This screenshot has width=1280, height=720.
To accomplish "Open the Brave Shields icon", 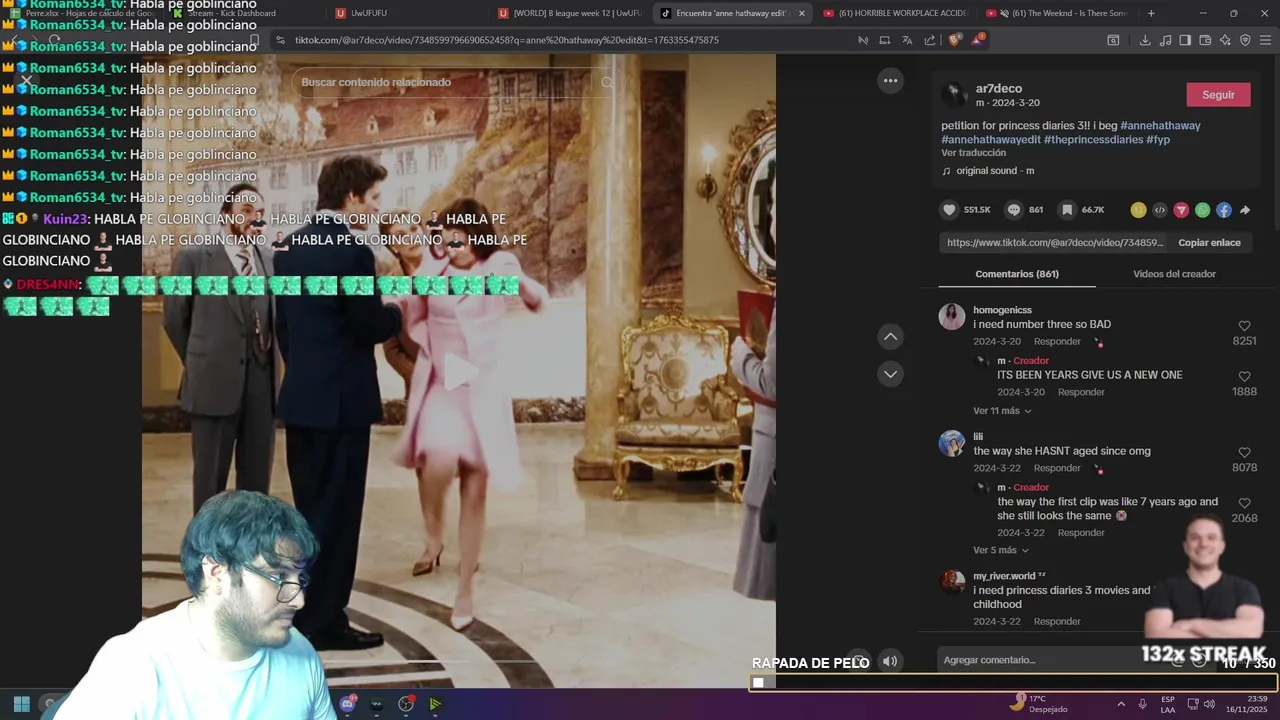I will tap(954, 40).
